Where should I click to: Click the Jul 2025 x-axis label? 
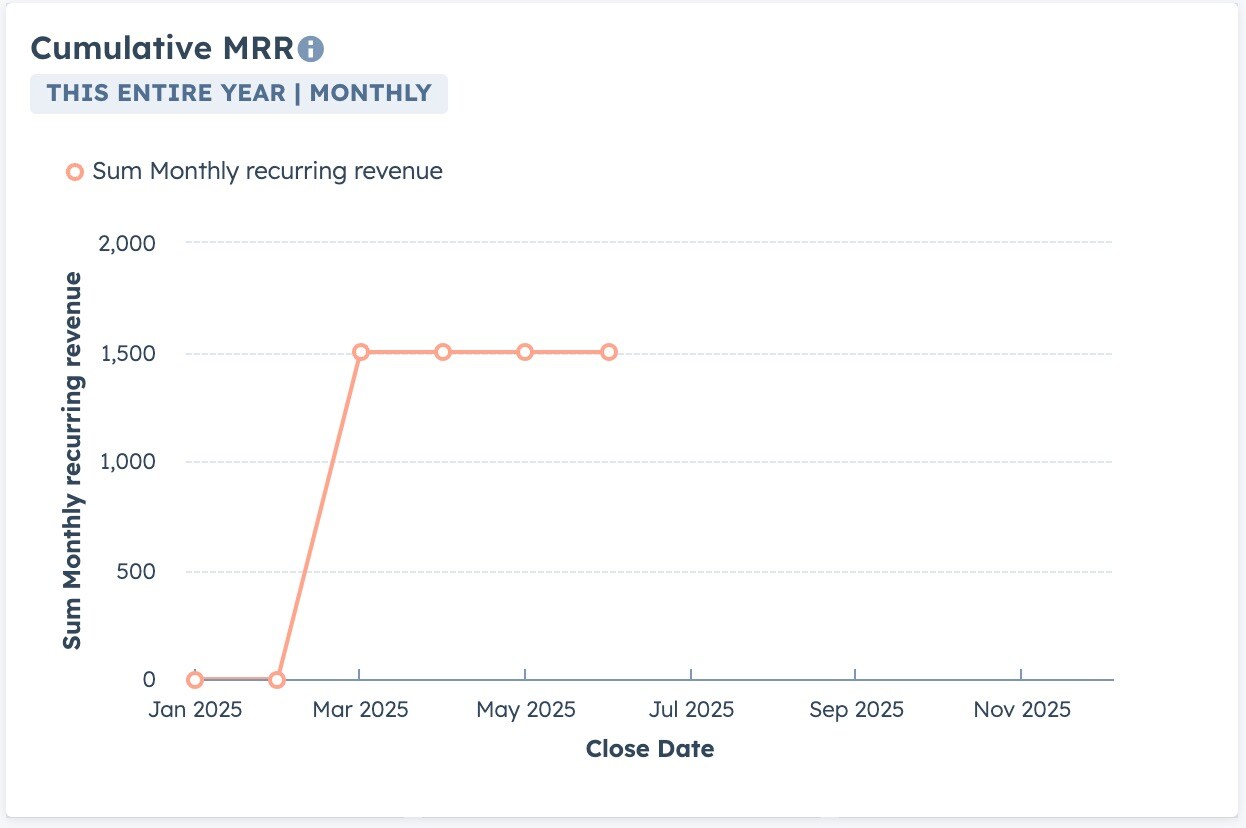[x=691, y=710]
